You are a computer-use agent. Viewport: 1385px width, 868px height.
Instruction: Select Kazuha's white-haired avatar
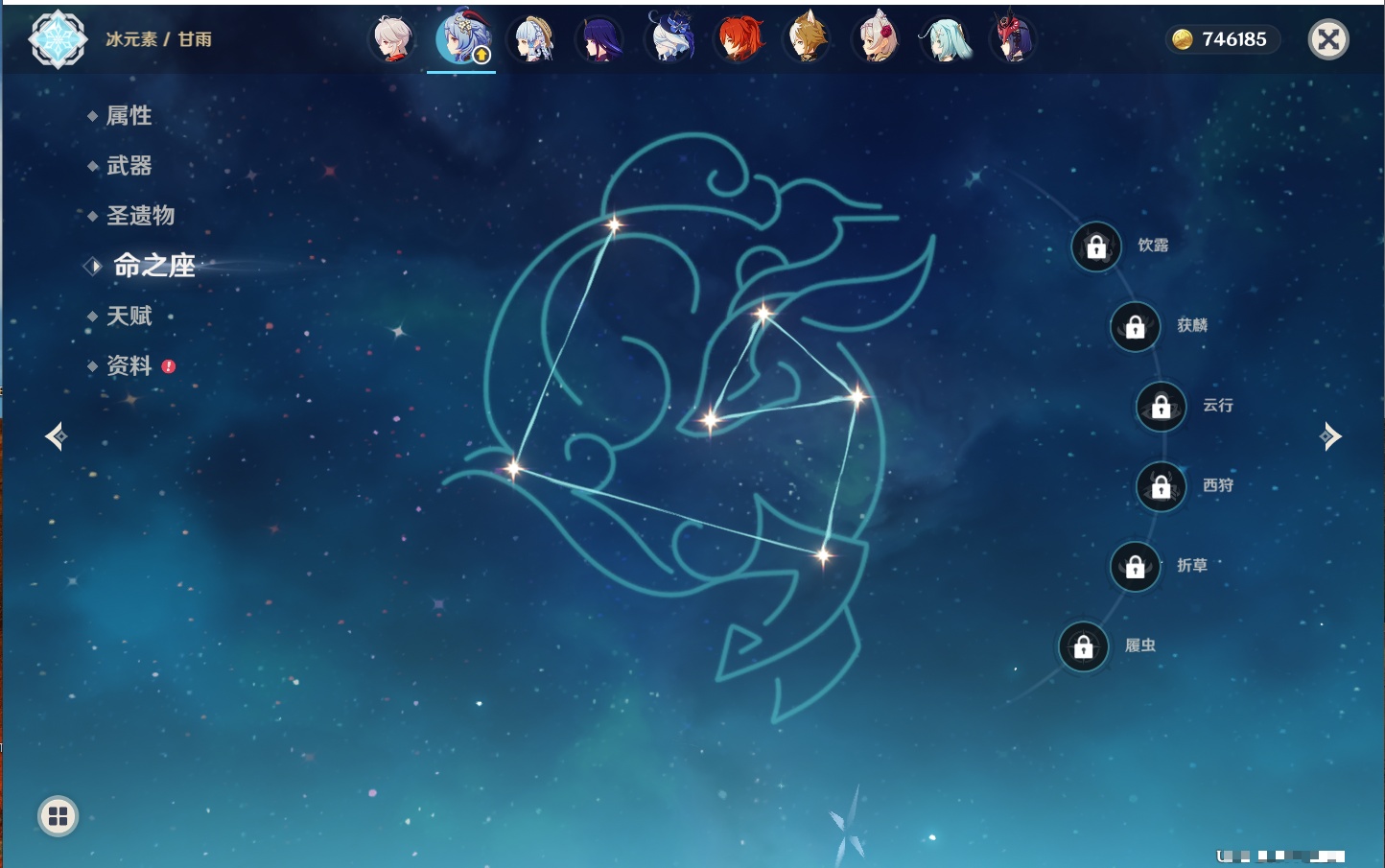click(393, 39)
